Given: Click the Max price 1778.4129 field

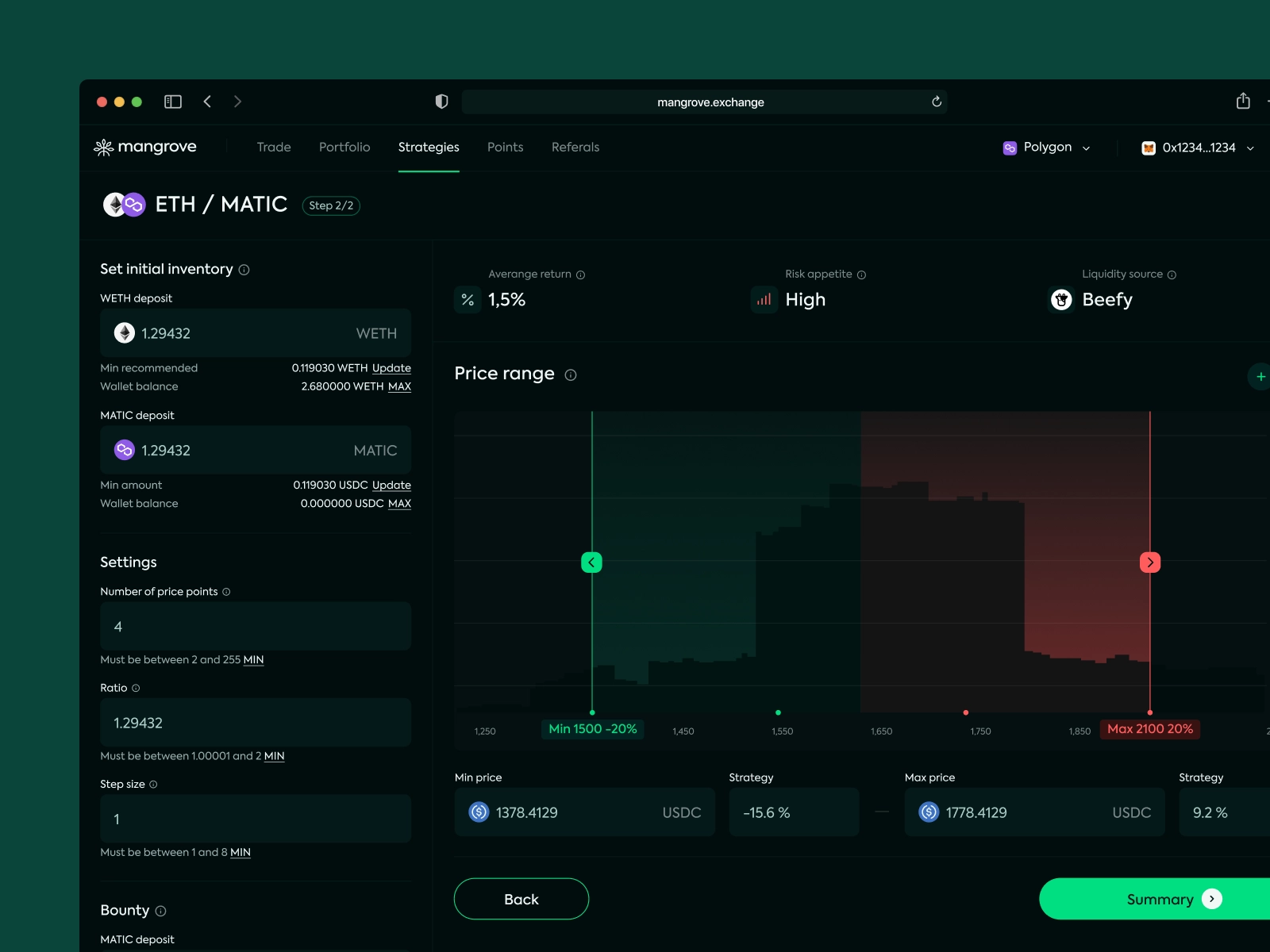Looking at the screenshot, I should (x=1034, y=812).
